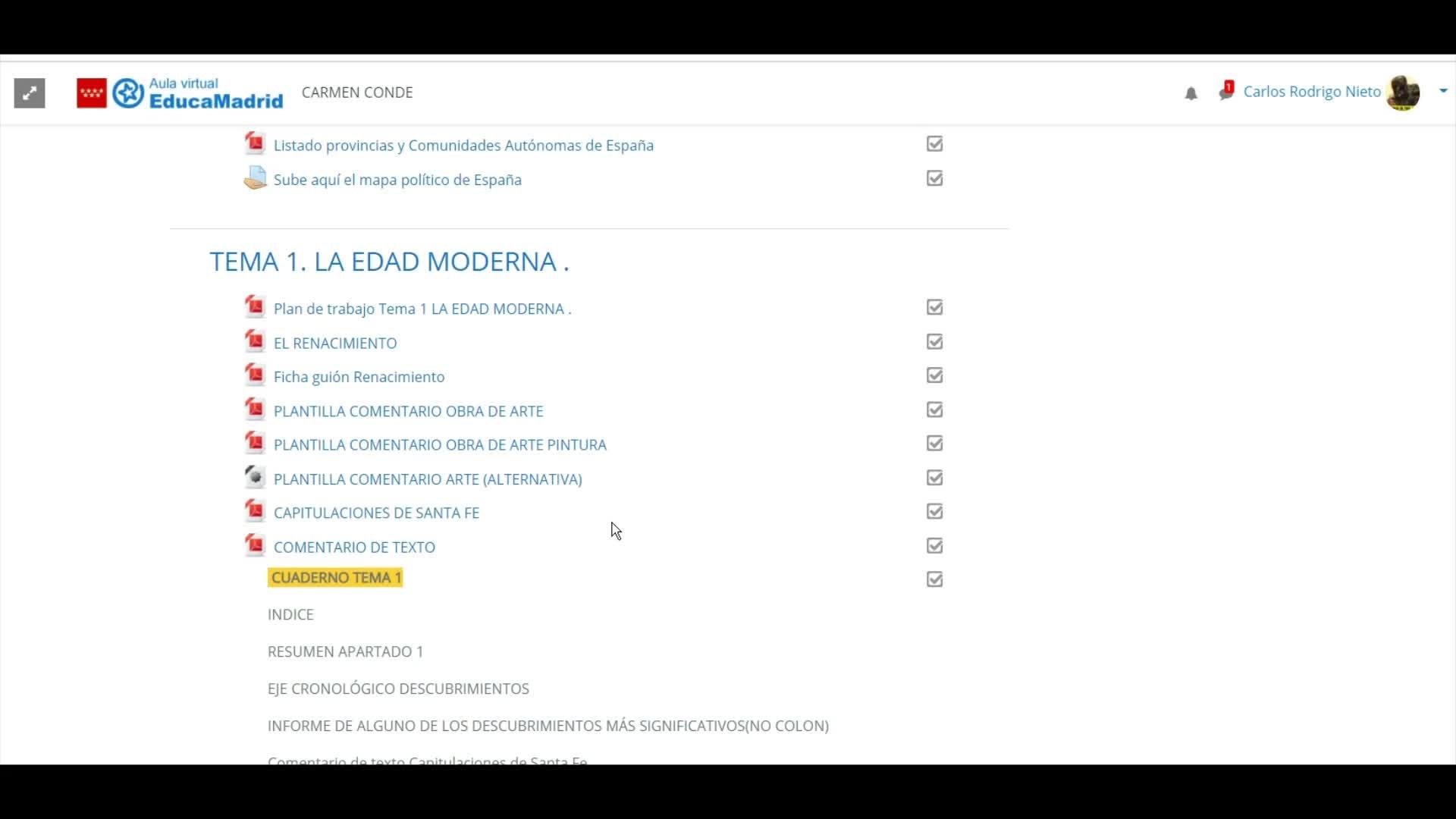Image resolution: width=1456 pixels, height=819 pixels.
Task: Open TEMA 1. LA EDAD MODERNA section heading
Action: pos(389,262)
